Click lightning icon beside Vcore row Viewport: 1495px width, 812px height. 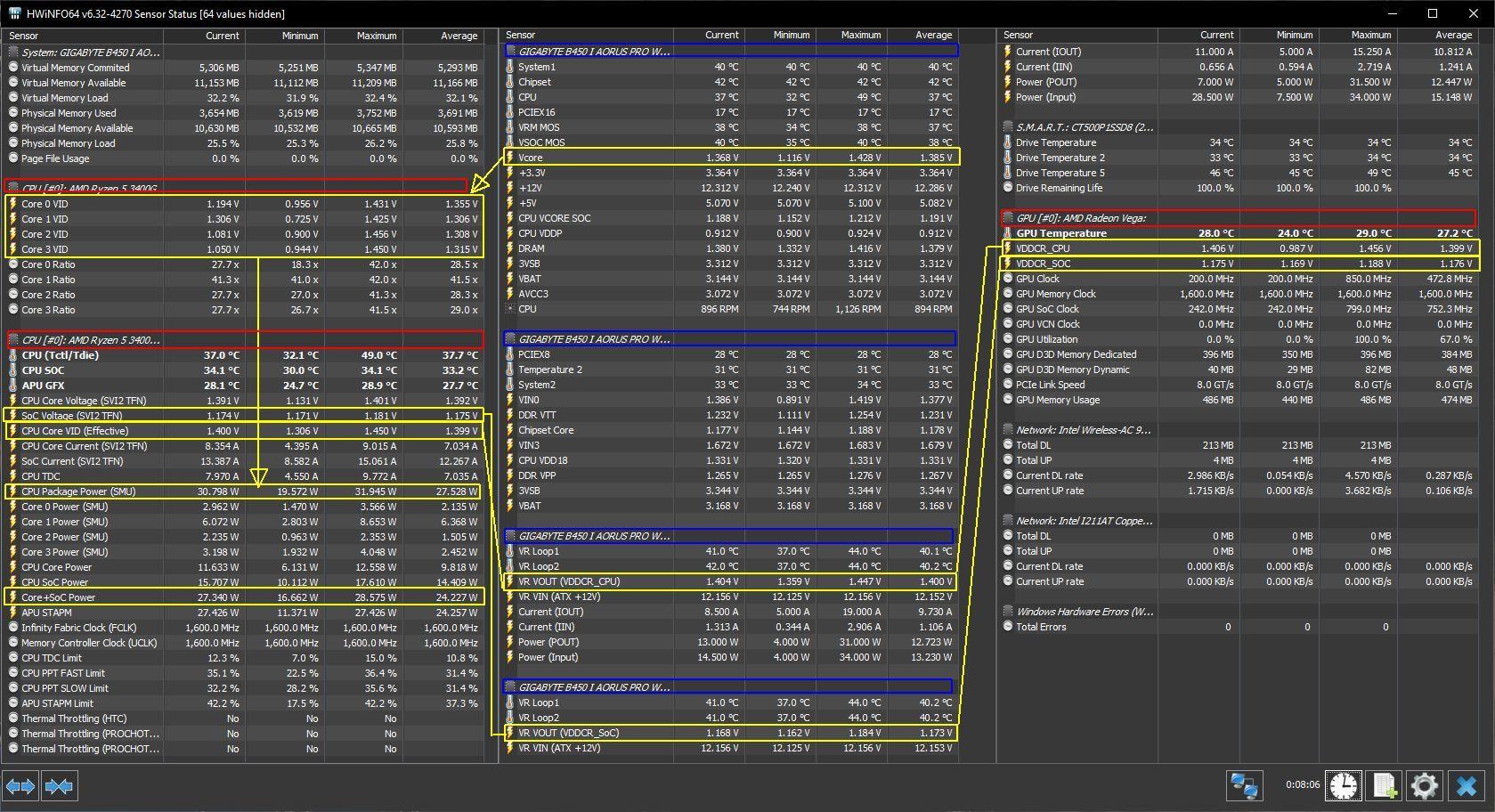510,158
